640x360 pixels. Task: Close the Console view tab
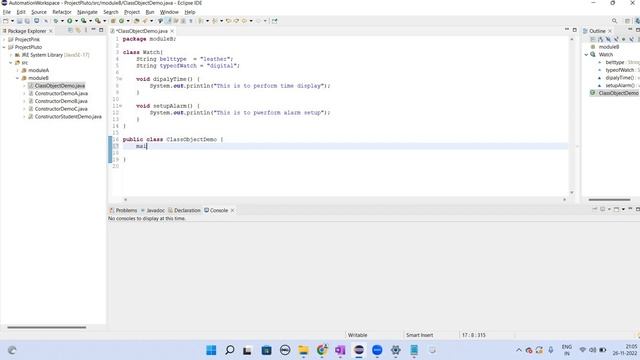click(x=233, y=210)
